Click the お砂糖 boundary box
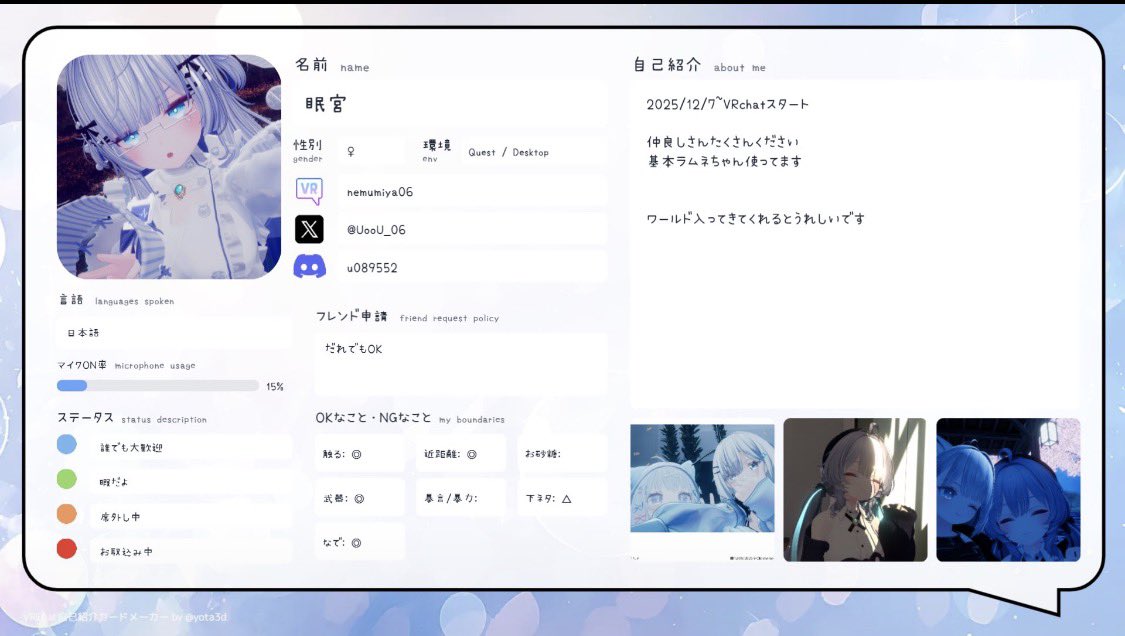 562,454
